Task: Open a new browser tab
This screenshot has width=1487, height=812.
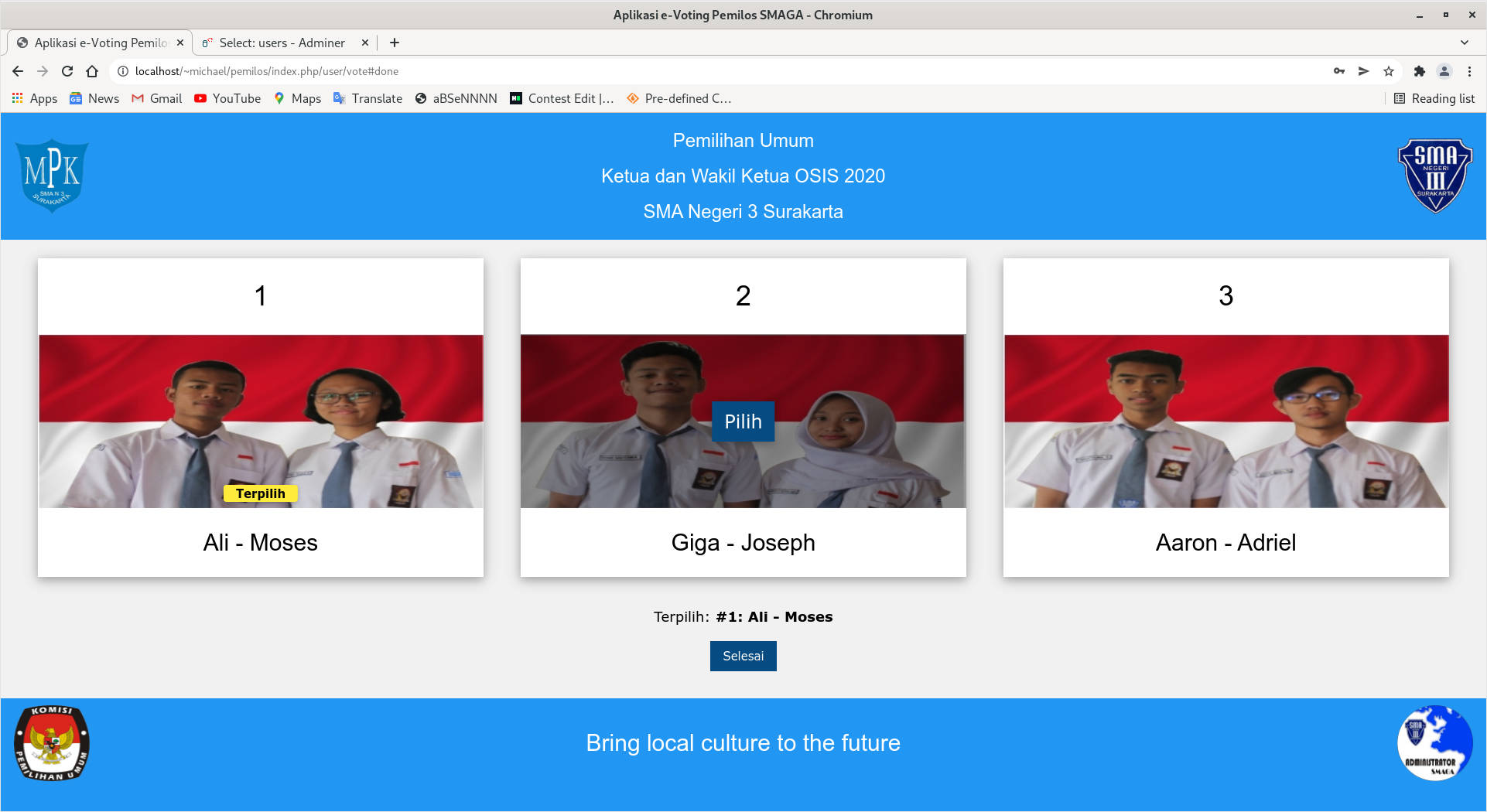Action: coord(395,43)
